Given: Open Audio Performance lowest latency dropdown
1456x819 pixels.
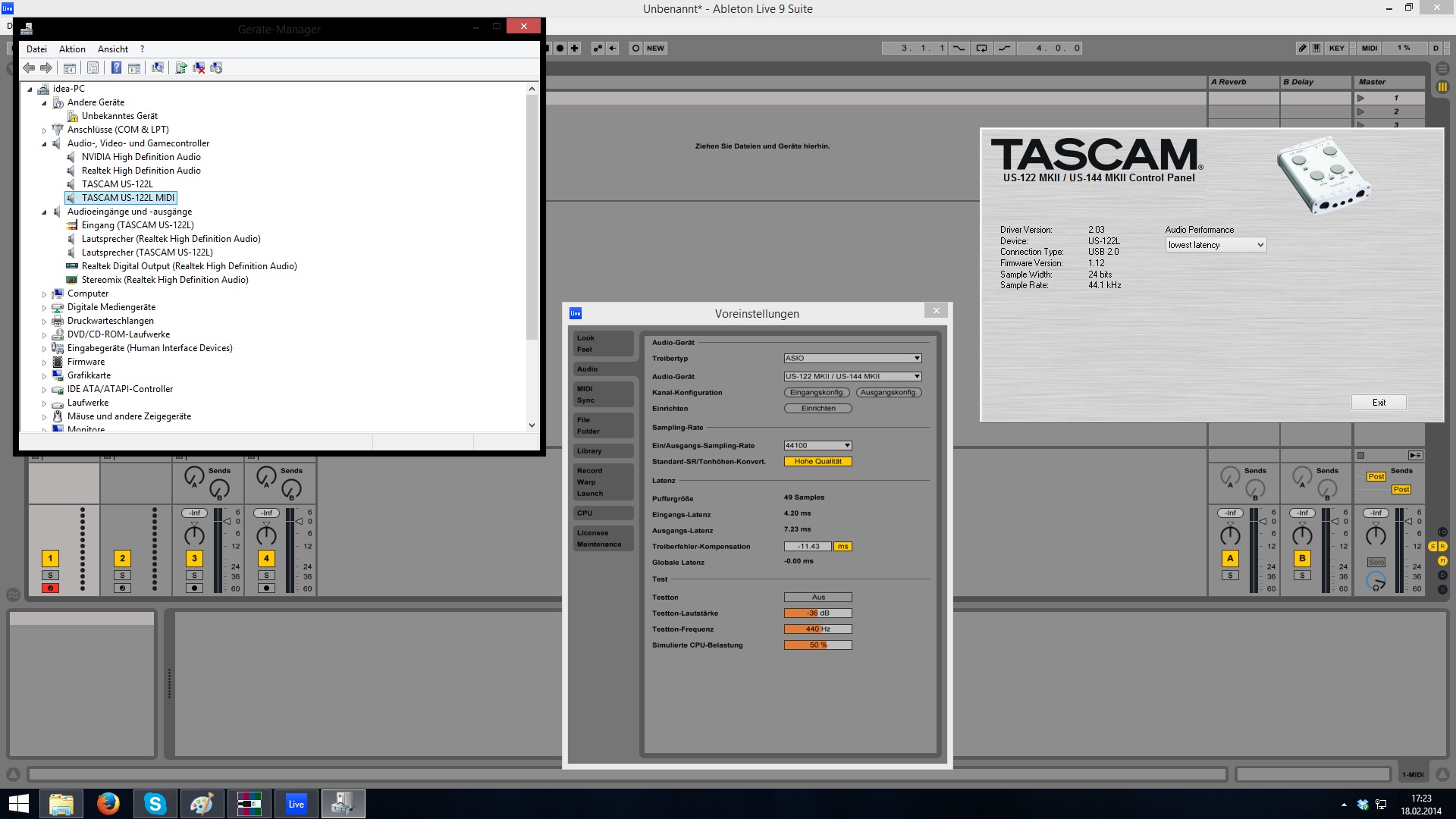Looking at the screenshot, I should pyautogui.click(x=1216, y=245).
